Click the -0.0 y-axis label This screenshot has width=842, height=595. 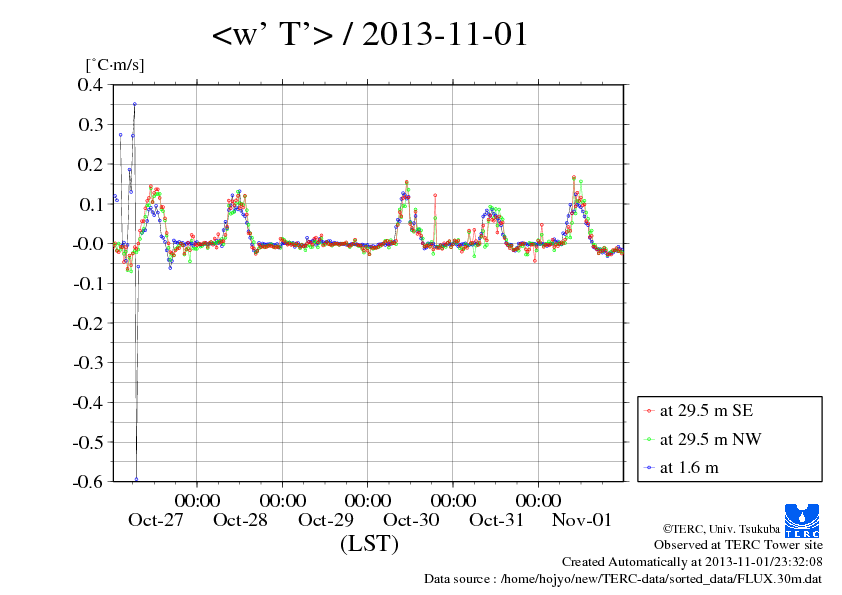[88, 243]
